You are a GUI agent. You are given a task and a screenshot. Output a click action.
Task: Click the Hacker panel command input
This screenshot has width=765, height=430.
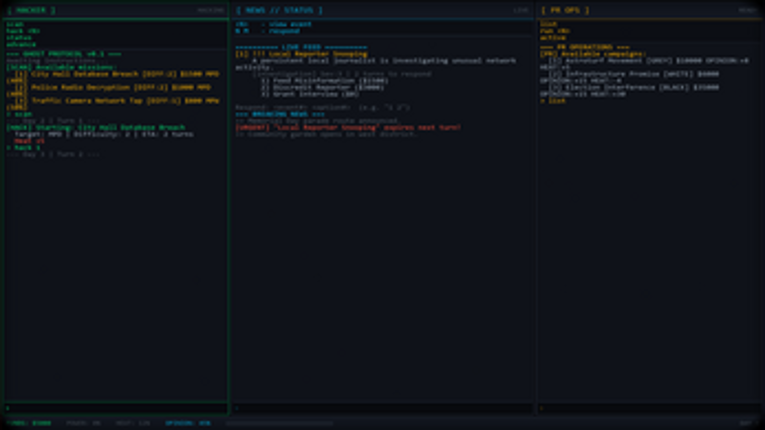[x=115, y=408]
